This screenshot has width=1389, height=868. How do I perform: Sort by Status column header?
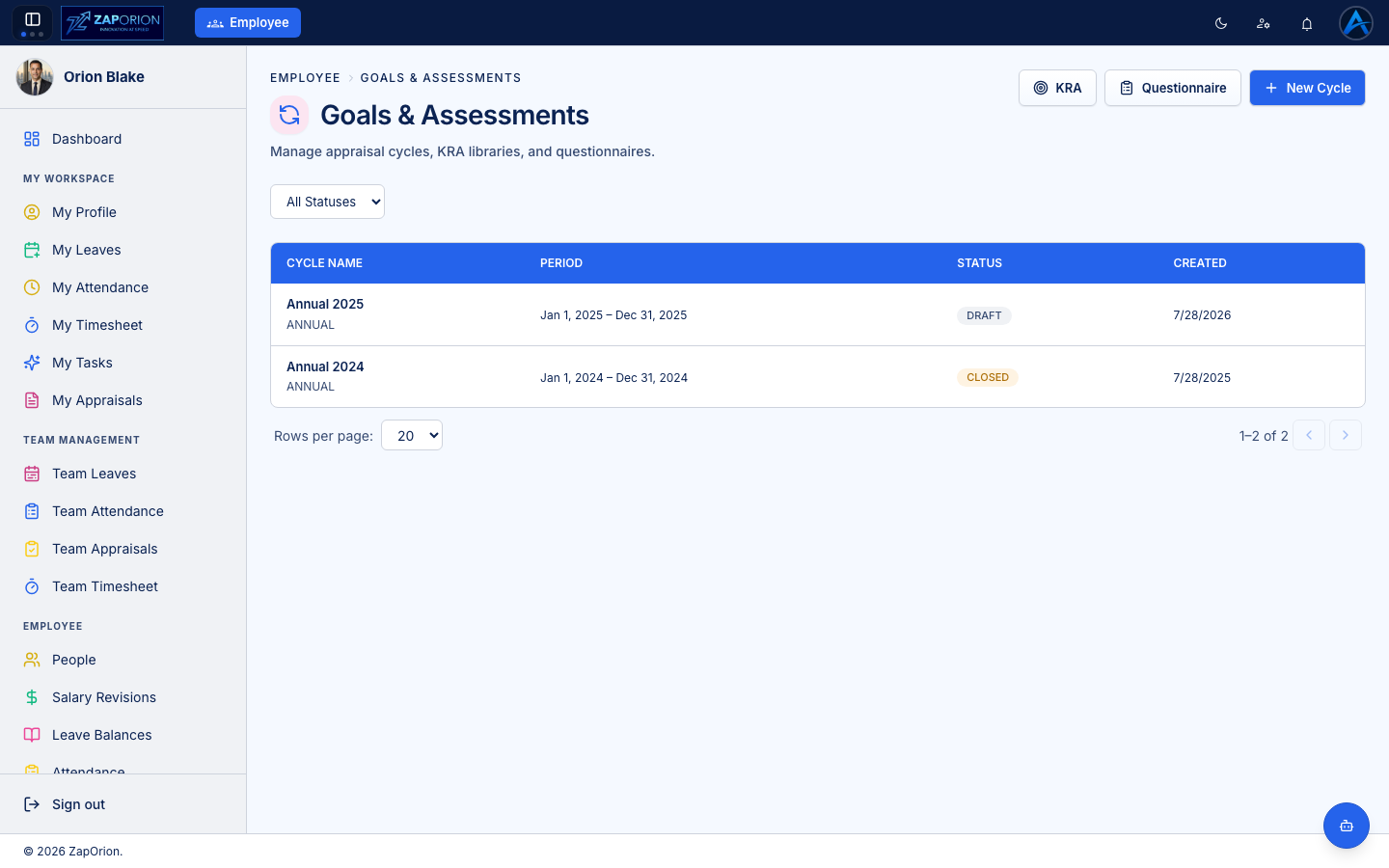[979, 263]
